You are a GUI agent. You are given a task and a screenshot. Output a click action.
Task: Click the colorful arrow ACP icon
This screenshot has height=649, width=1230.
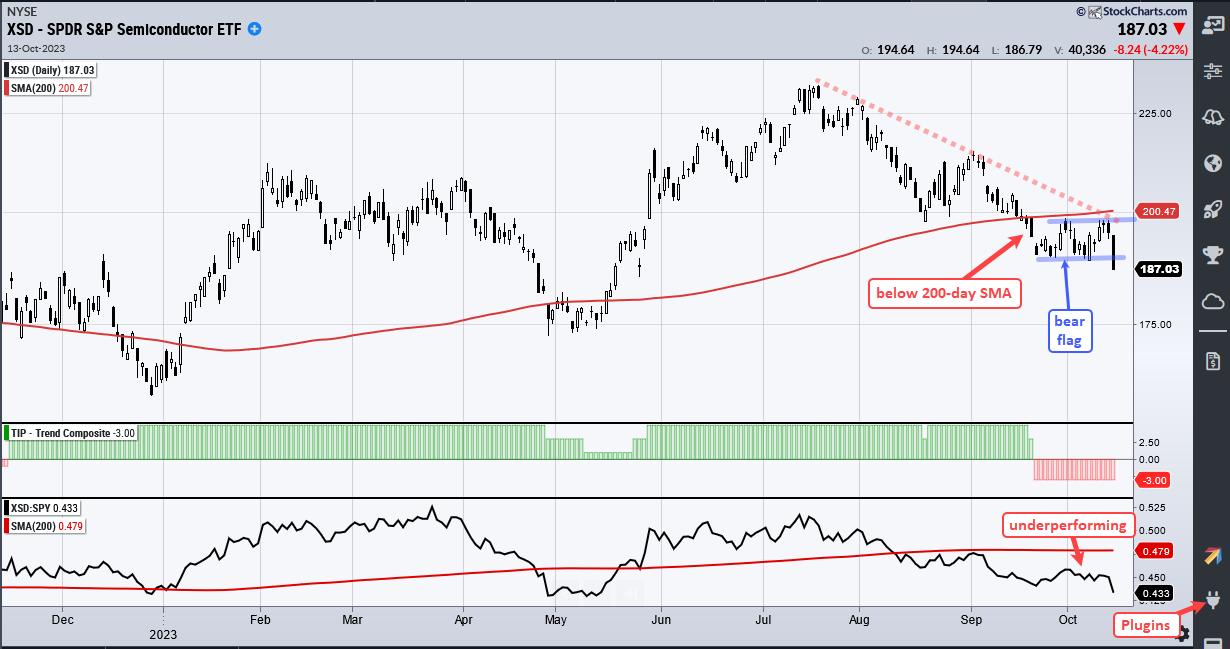coord(1212,555)
